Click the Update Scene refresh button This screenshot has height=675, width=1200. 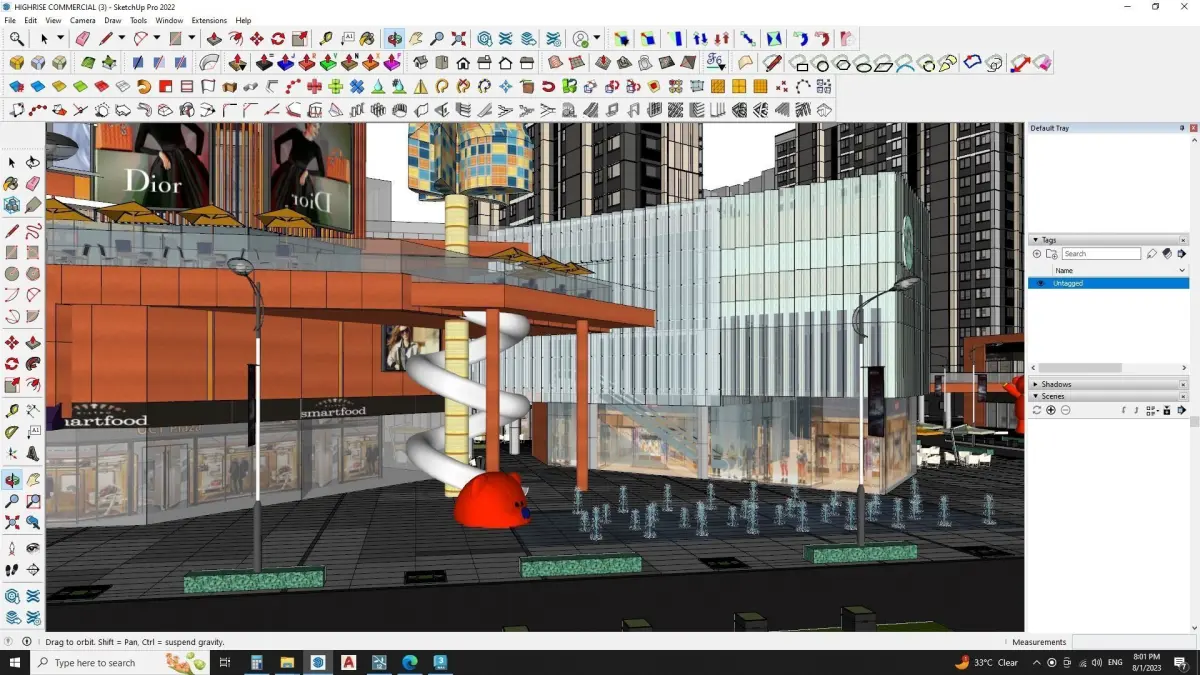coord(1037,410)
